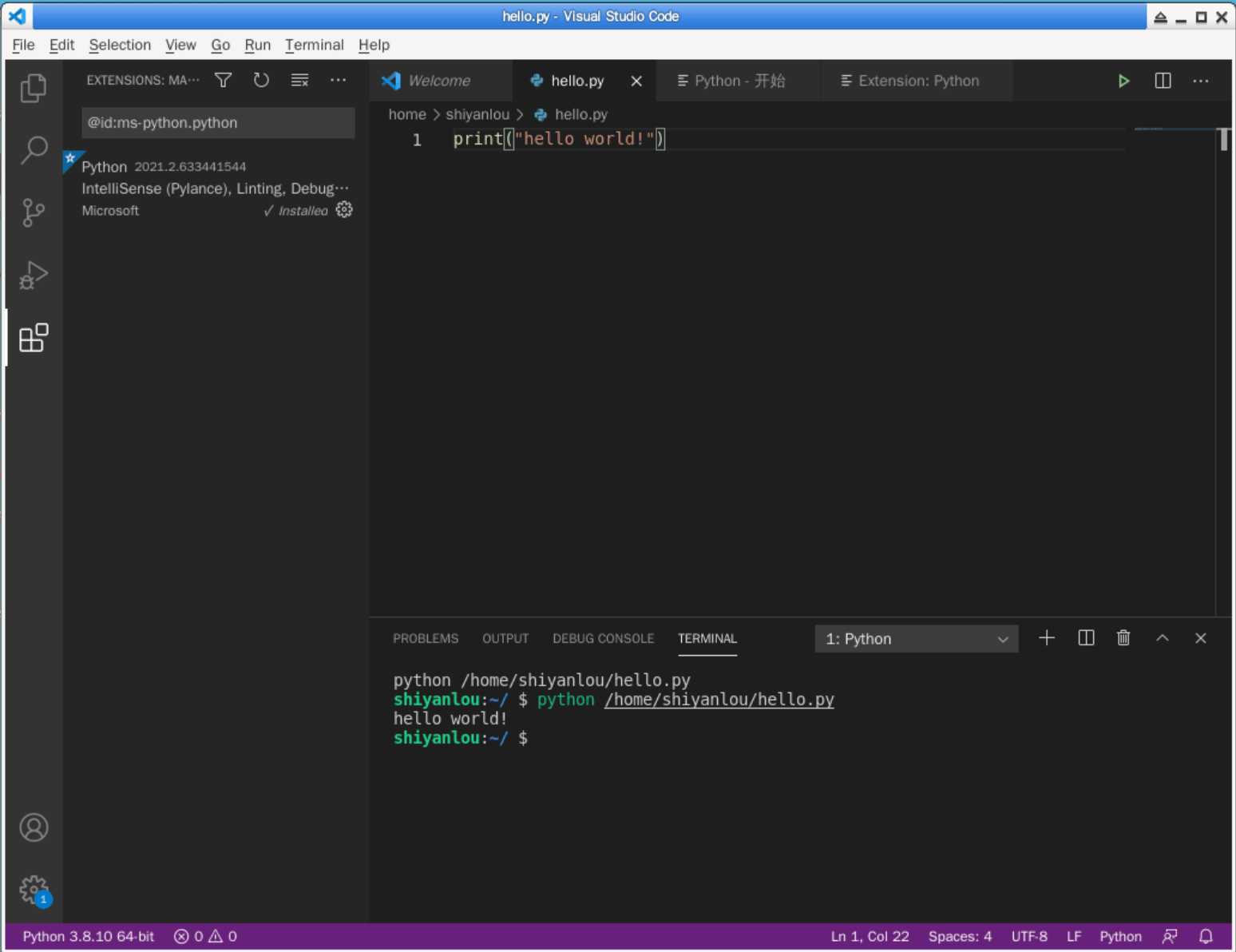Click the editor vertical scrollbar thumb
The image size is (1236, 952).
pos(1223,139)
